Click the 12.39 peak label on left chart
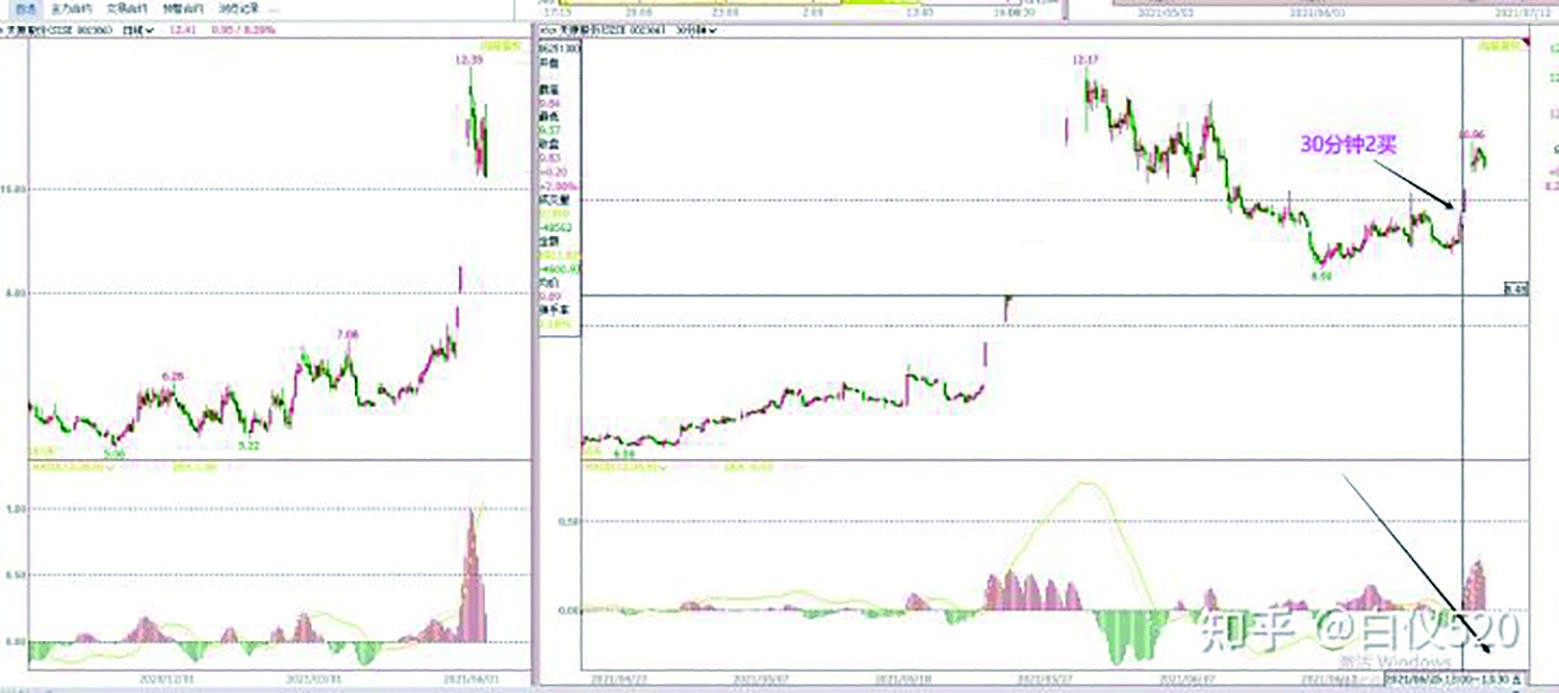1559x693 pixels. click(468, 61)
